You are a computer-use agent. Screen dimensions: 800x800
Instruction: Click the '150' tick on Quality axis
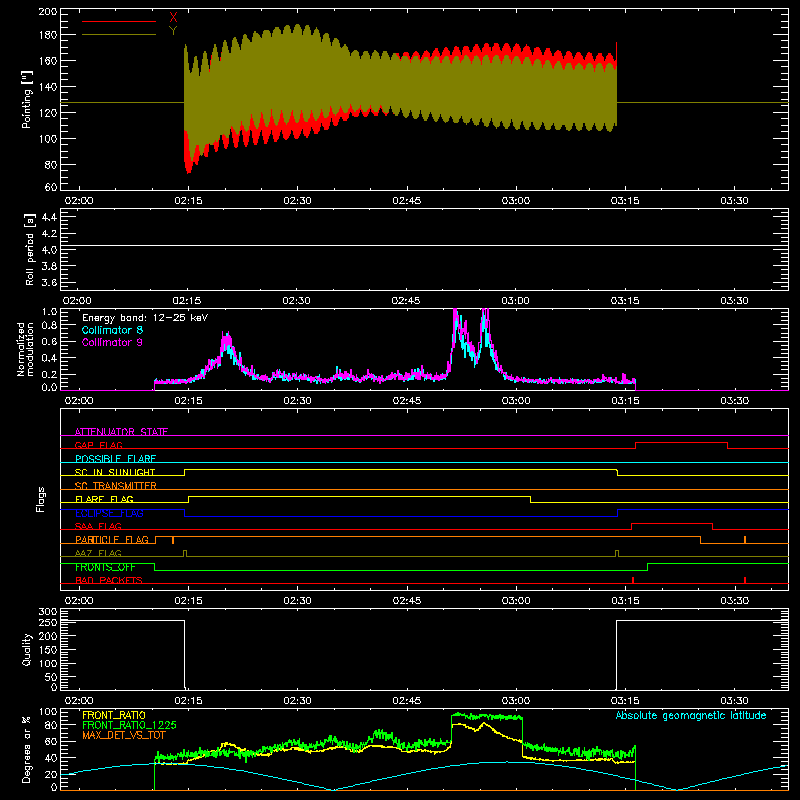(x=48, y=649)
